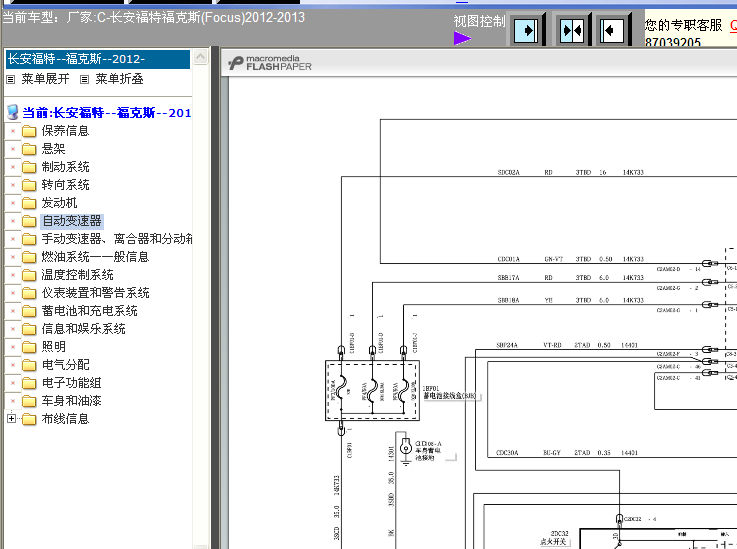Open the 蓄电池和充电系统 category

89,311
